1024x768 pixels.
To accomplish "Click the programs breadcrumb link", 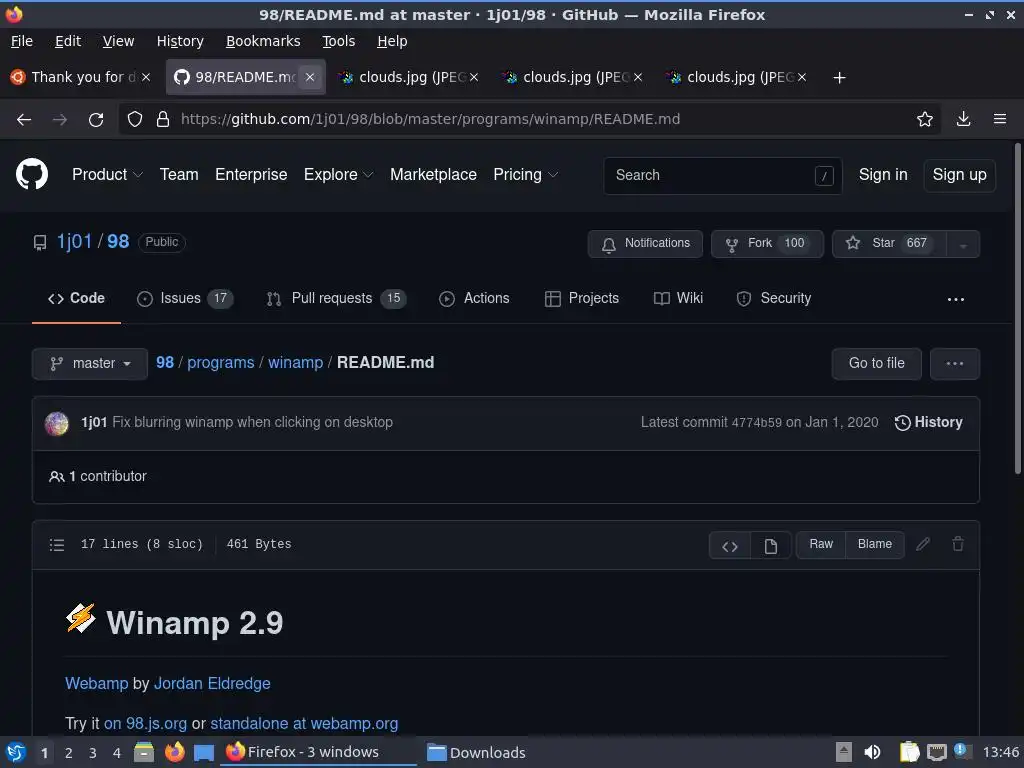I will coord(221,363).
